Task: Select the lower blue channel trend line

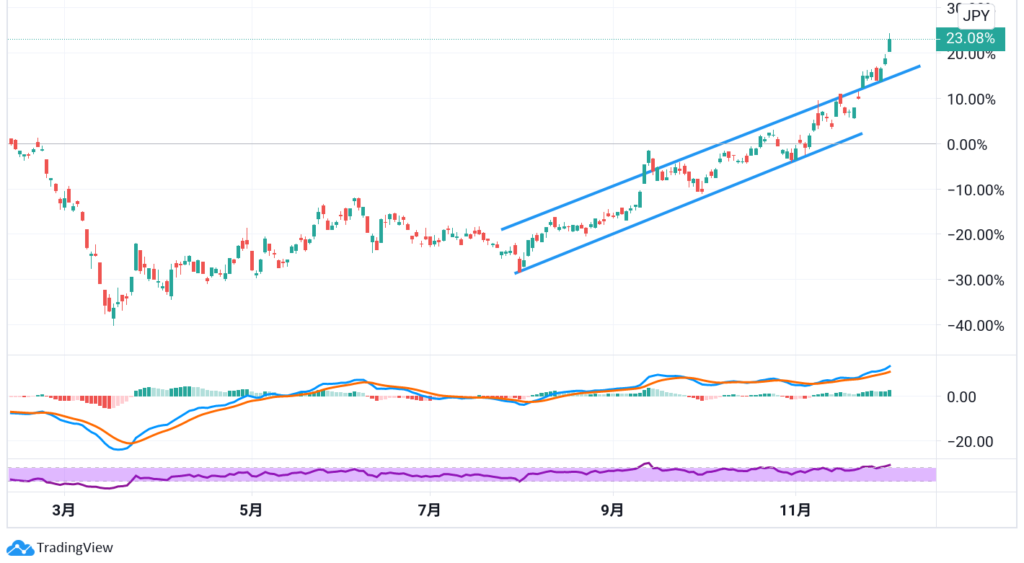Action: pyautogui.click(x=690, y=202)
